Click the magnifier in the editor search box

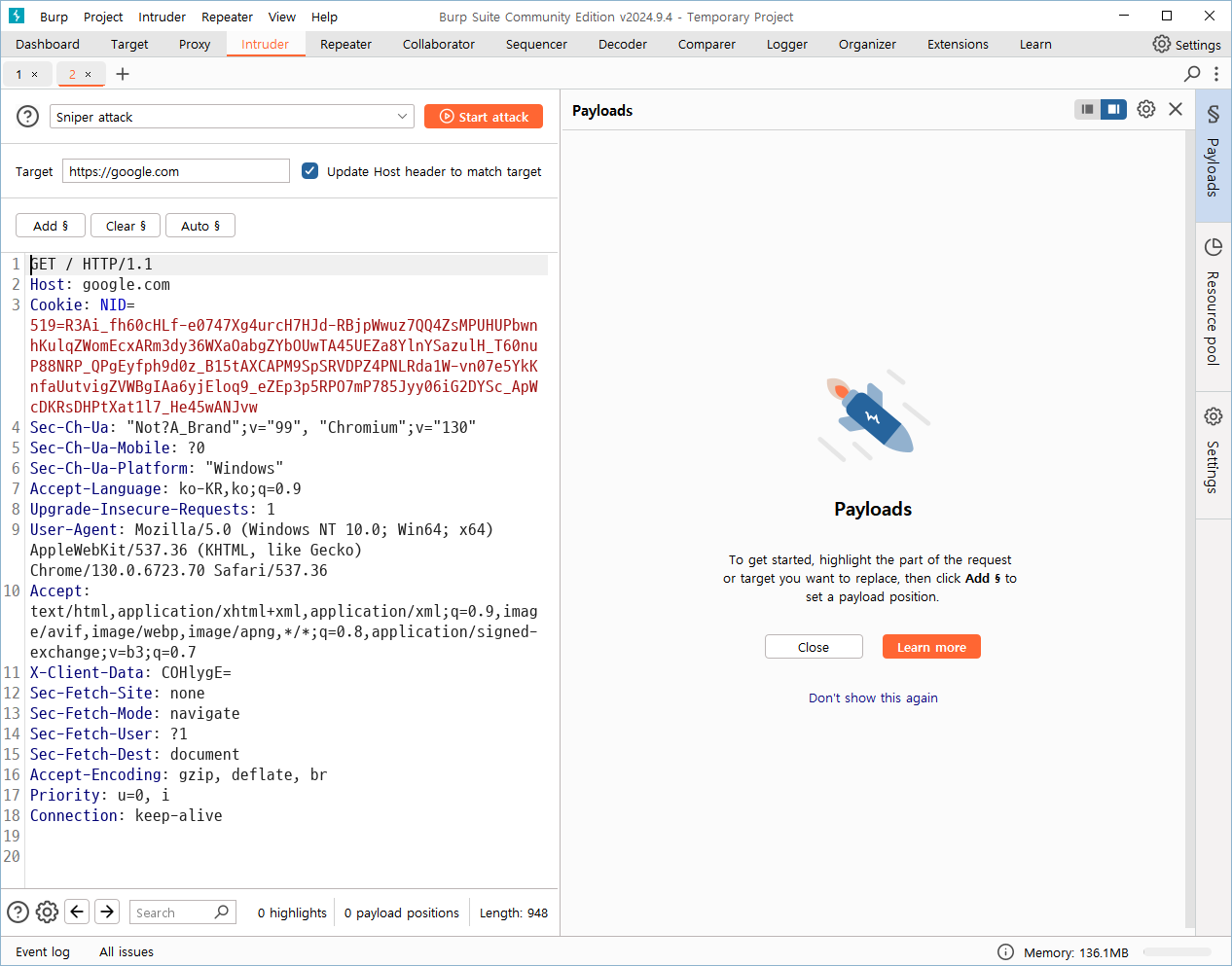(222, 912)
